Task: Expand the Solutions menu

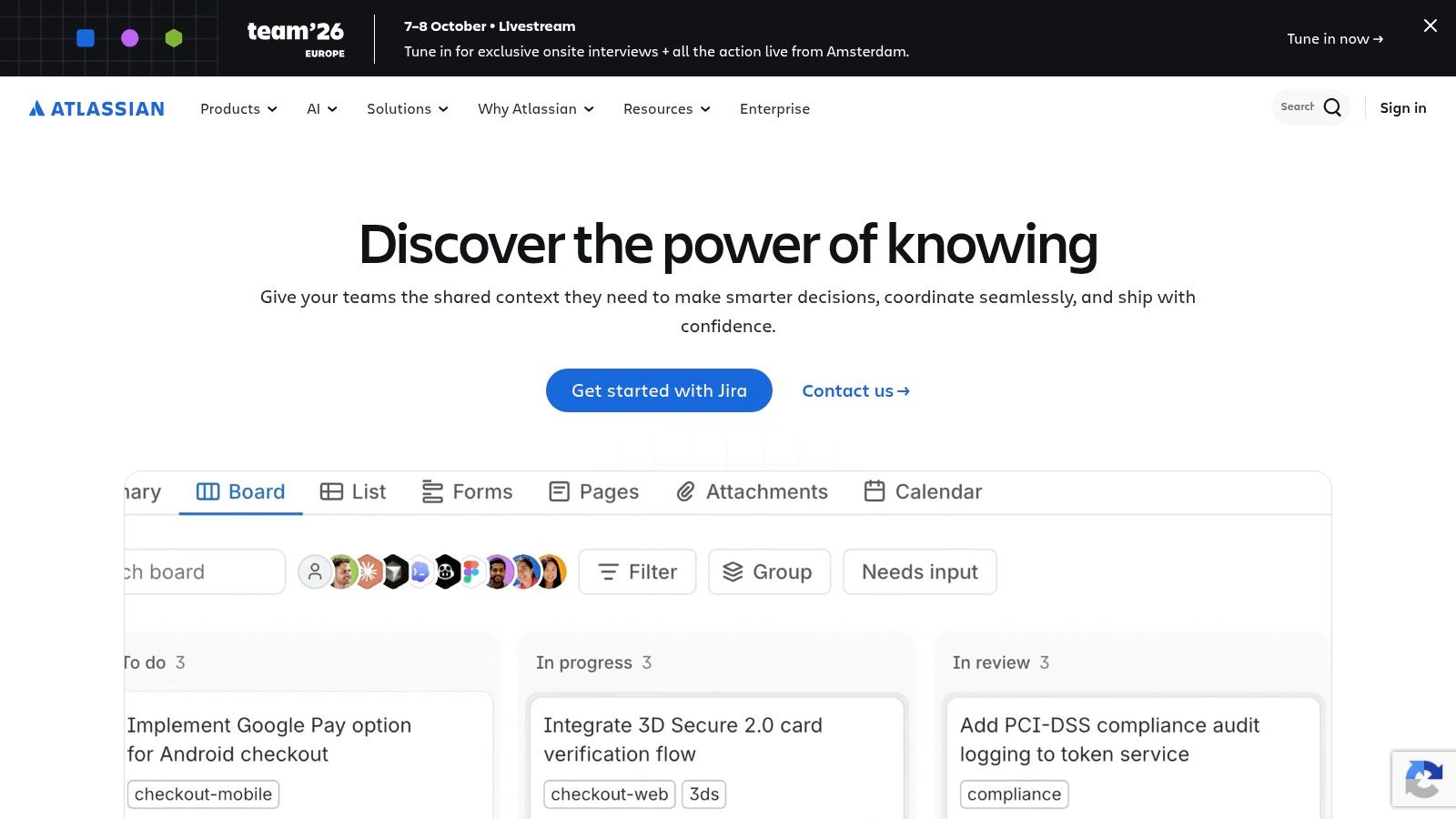Action: click(x=408, y=108)
